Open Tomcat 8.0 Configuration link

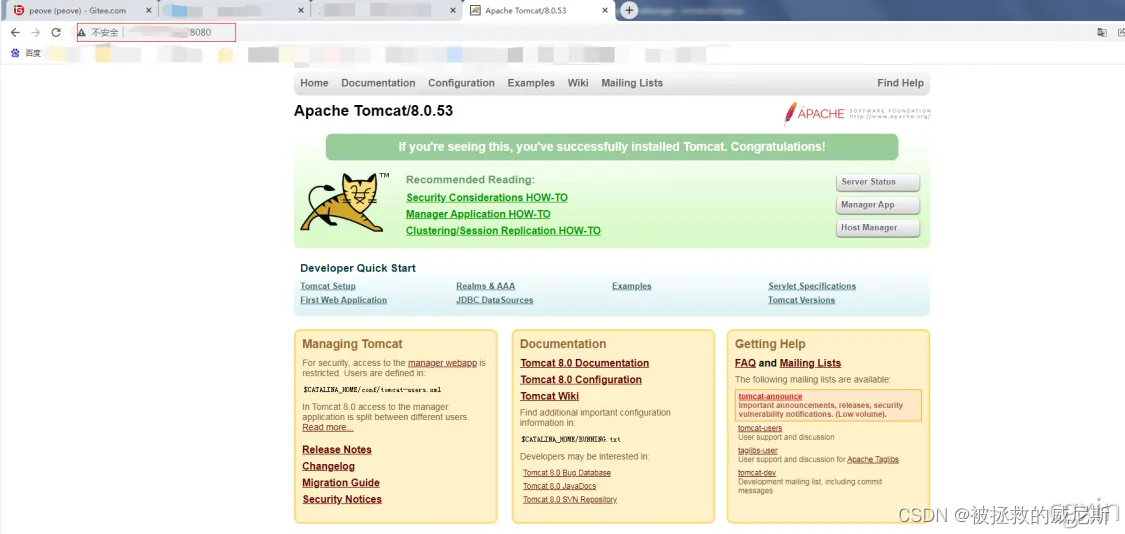pos(581,380)
